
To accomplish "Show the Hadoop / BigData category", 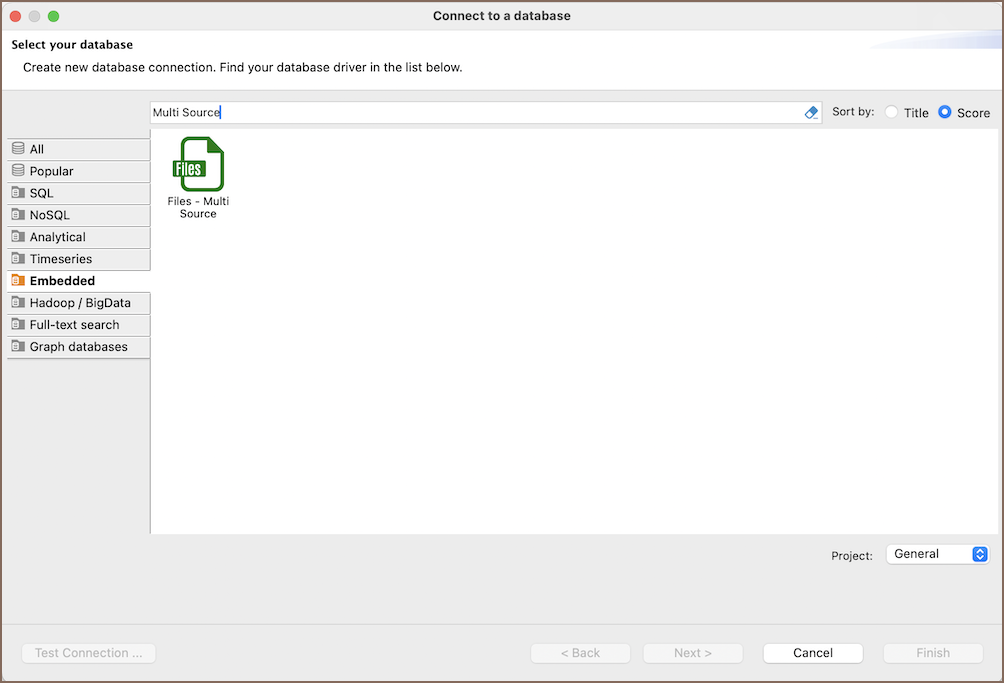I will click(80, 303).
